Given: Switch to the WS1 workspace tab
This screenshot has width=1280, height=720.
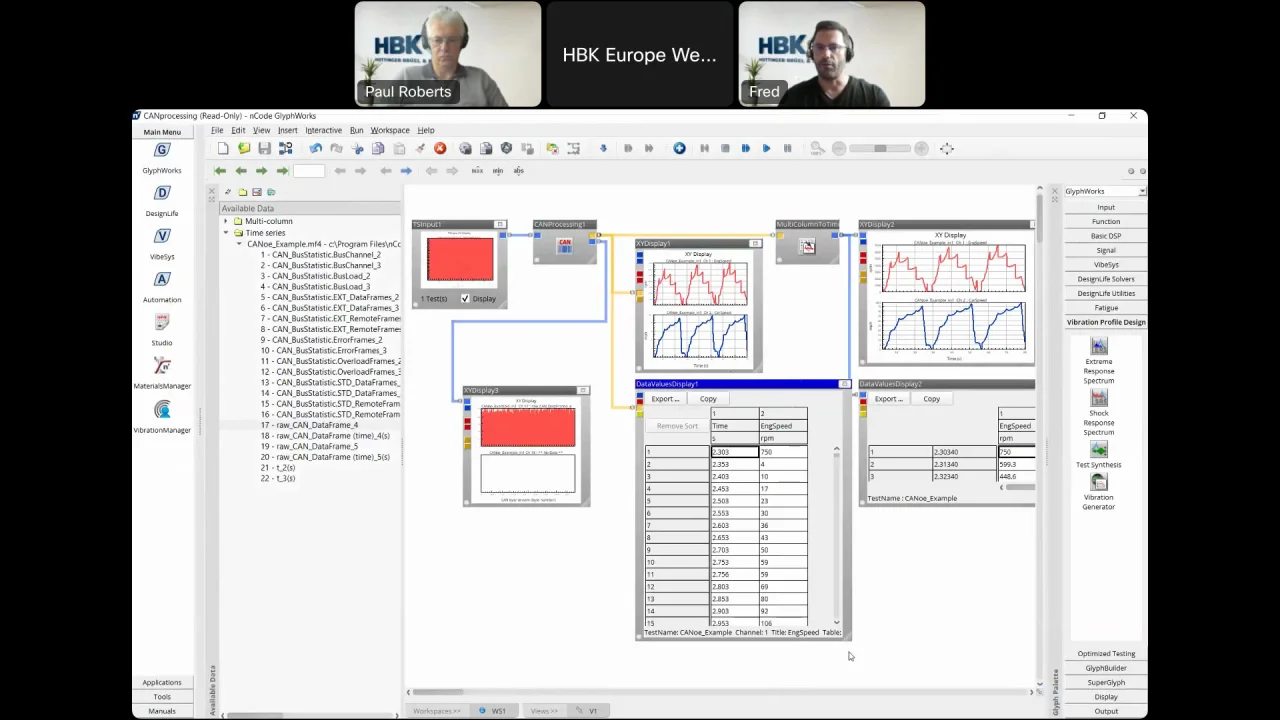Looking at the screenshot, I should [497, 711].
